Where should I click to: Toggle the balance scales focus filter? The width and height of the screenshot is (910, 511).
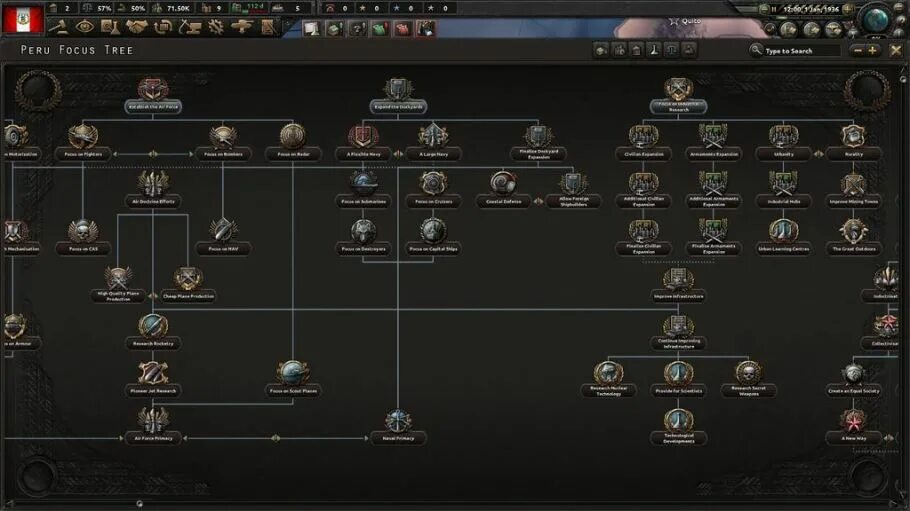pos(671,50)
